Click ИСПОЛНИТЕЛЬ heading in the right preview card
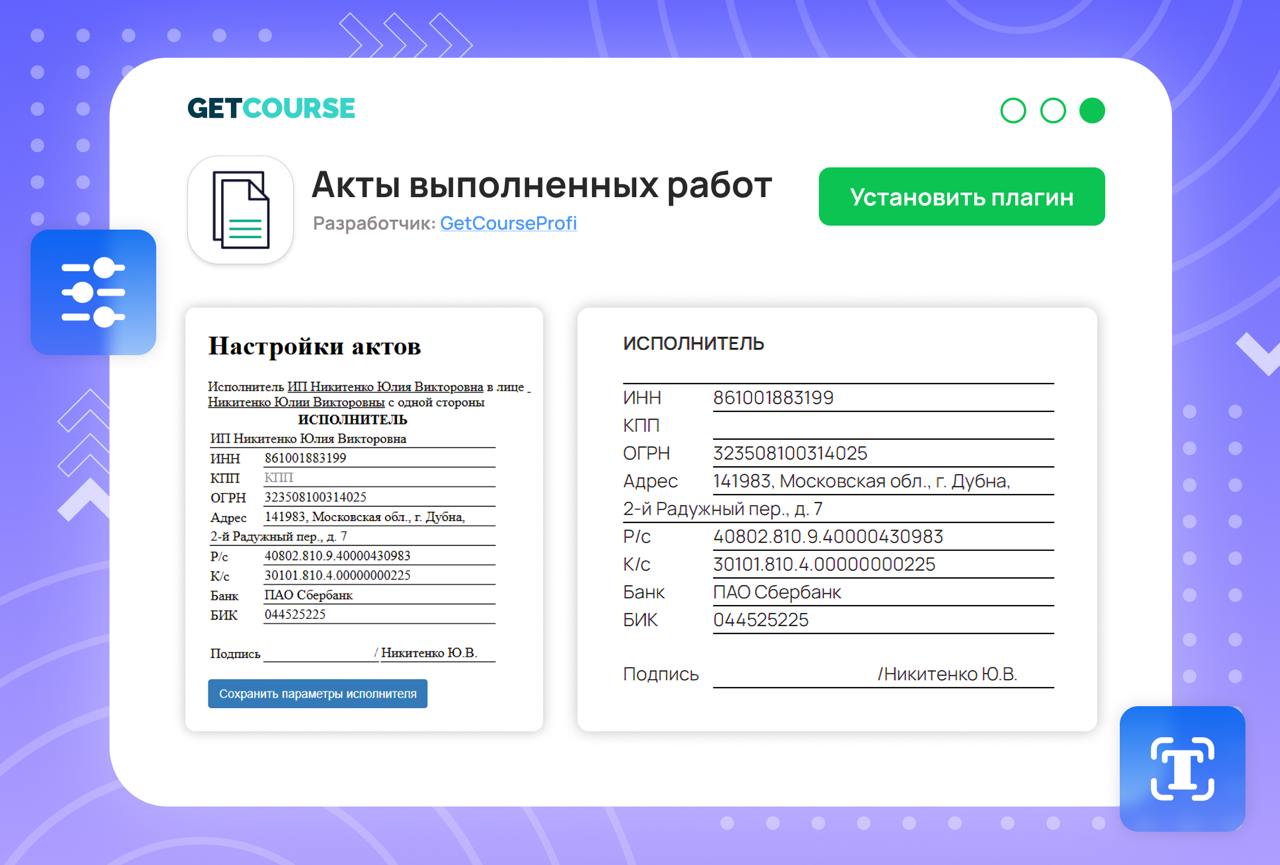This screenshot has height=865, width=1280. 694,344
